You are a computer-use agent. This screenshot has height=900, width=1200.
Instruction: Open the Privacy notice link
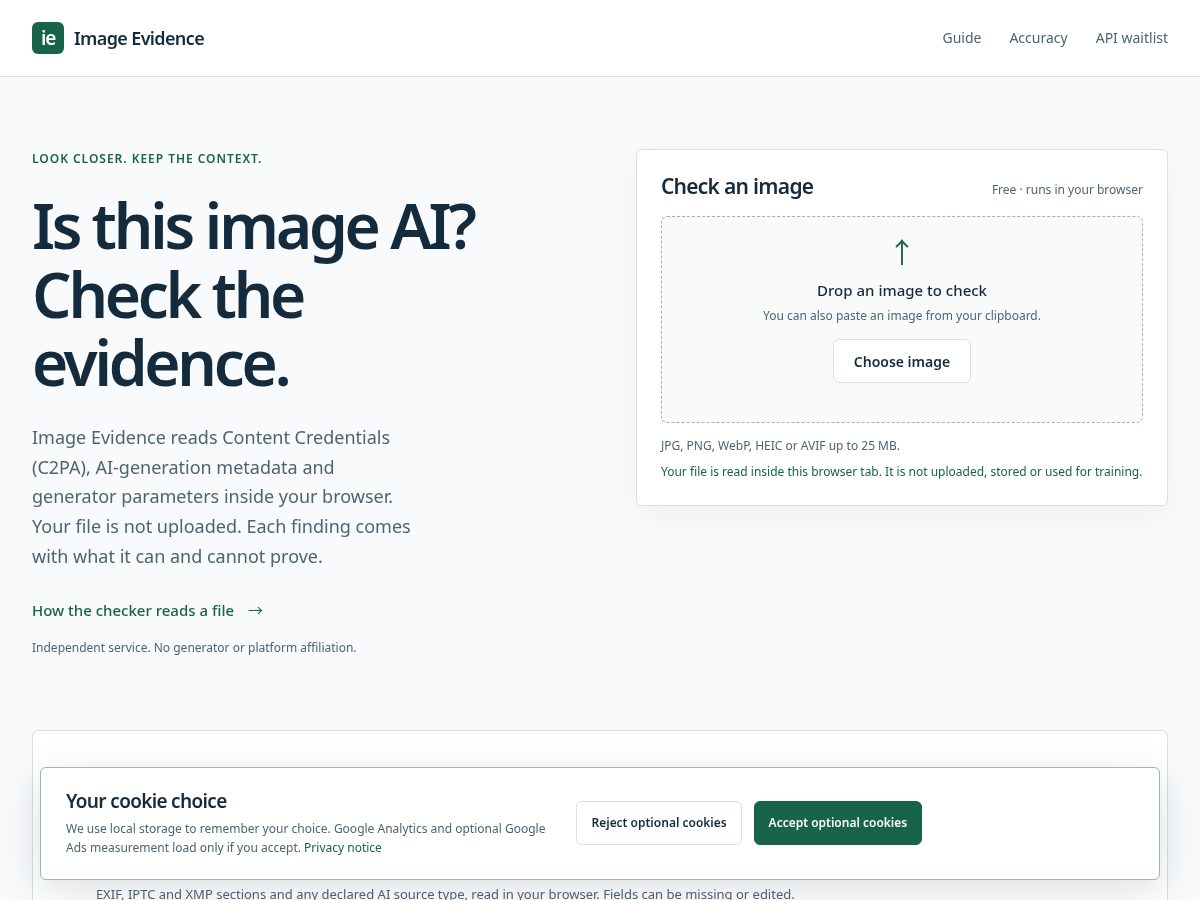(x=343, y=847)
